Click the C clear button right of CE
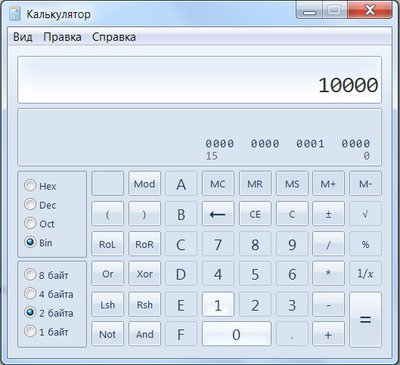Screen dimensions: 400x365 pos(292,214)
